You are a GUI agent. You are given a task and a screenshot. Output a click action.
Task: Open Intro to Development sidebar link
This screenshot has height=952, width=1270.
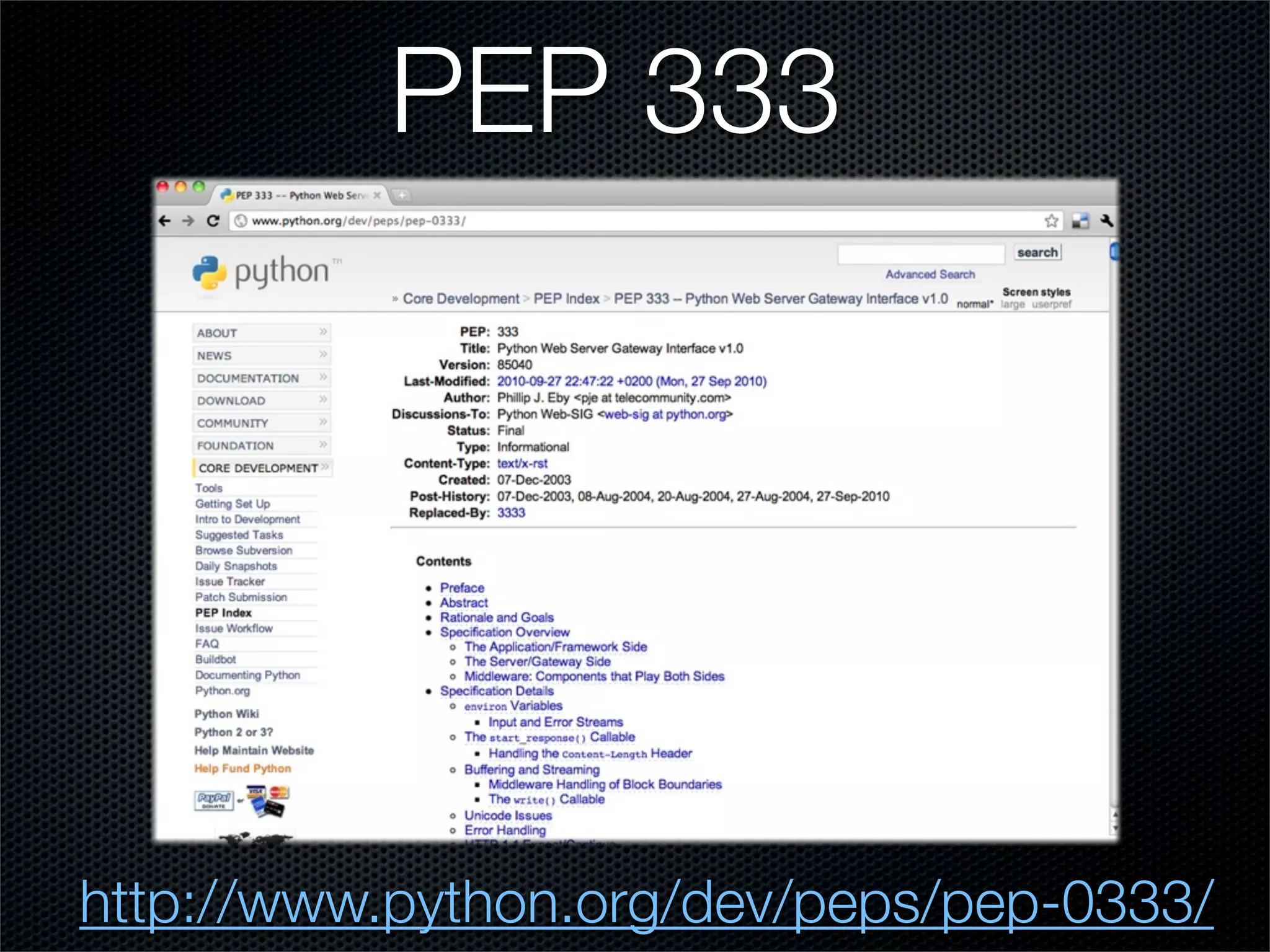click(x=247, y=519)
